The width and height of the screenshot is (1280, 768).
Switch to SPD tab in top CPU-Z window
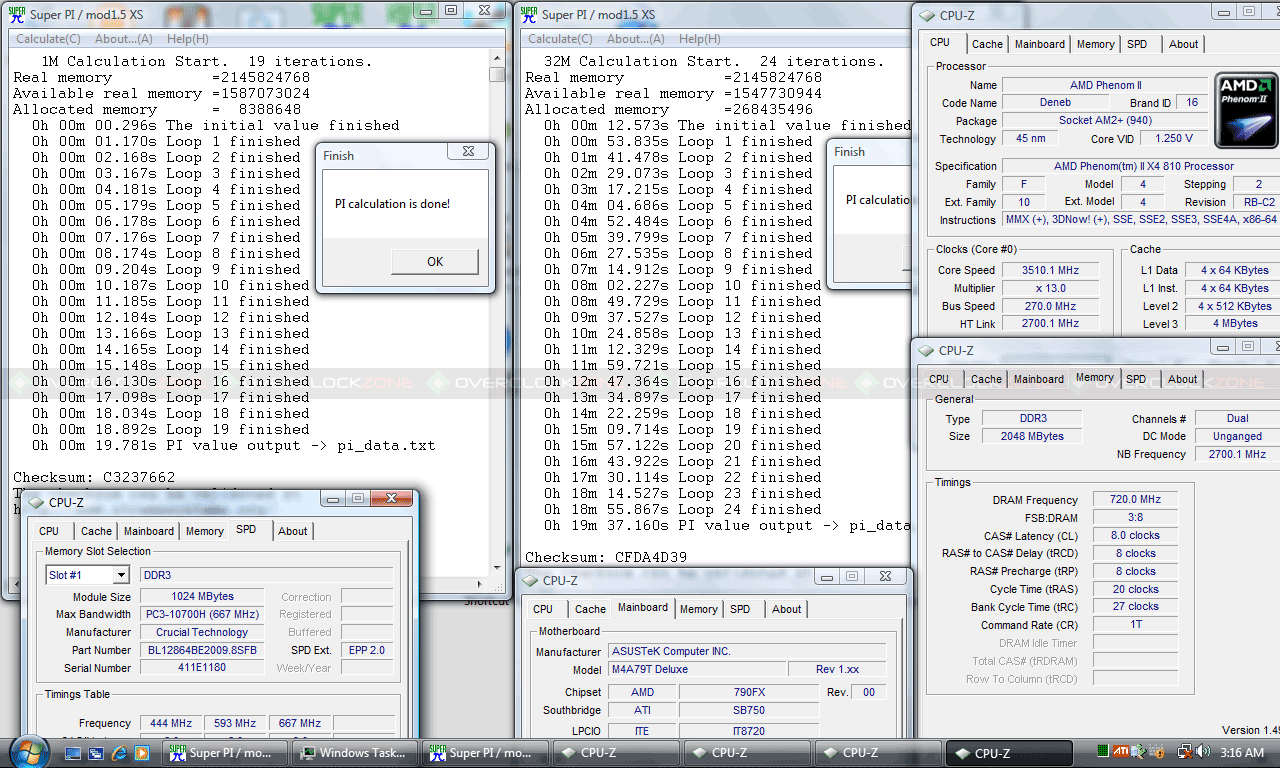[x=1137, y=44]
